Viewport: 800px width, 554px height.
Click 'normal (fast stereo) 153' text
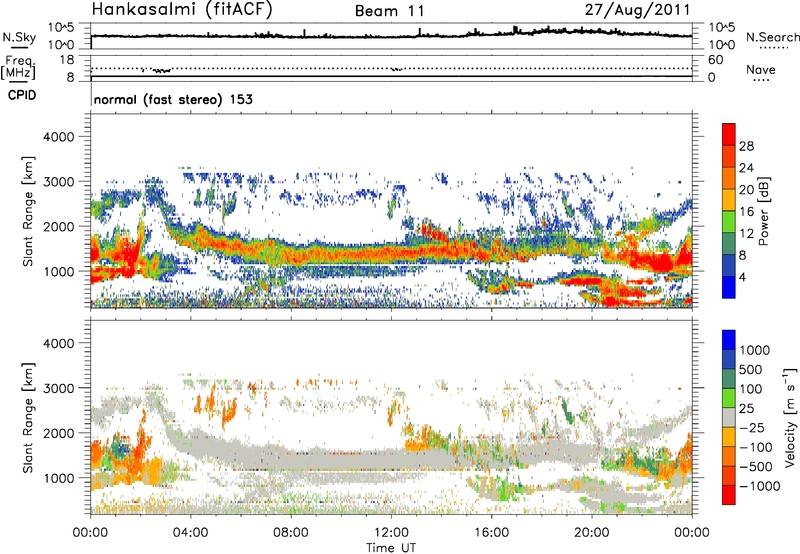point(173,99)
